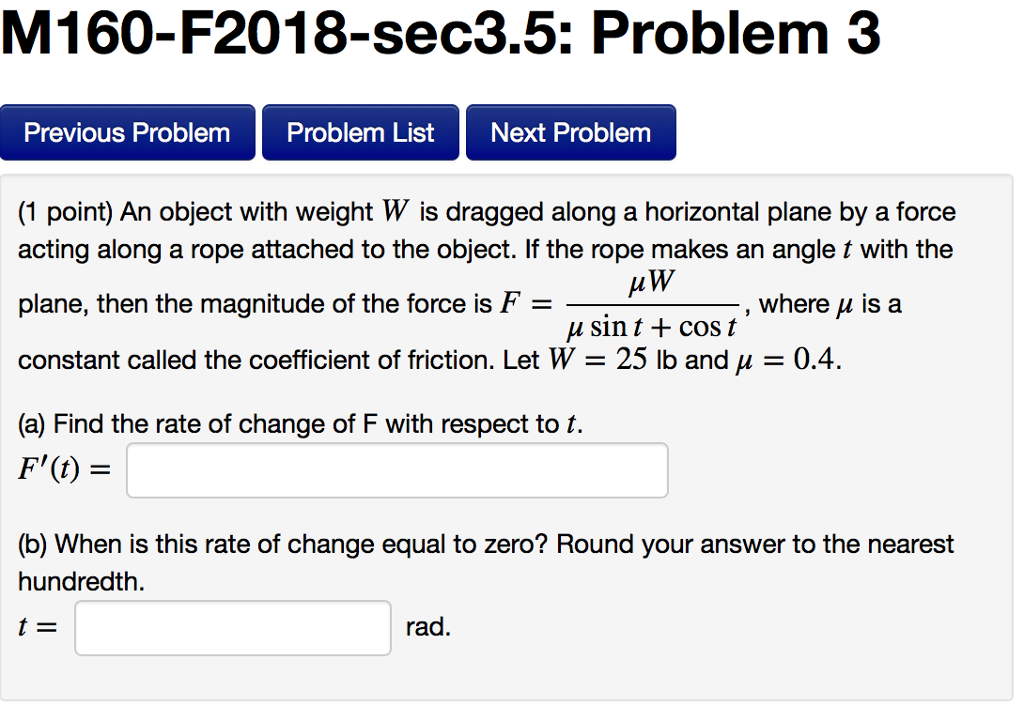Image resolution: width=1024 pixels, height=721 pixels.
Task: Click the '(1 point)' text label
Action: click(x=60, y=211)
